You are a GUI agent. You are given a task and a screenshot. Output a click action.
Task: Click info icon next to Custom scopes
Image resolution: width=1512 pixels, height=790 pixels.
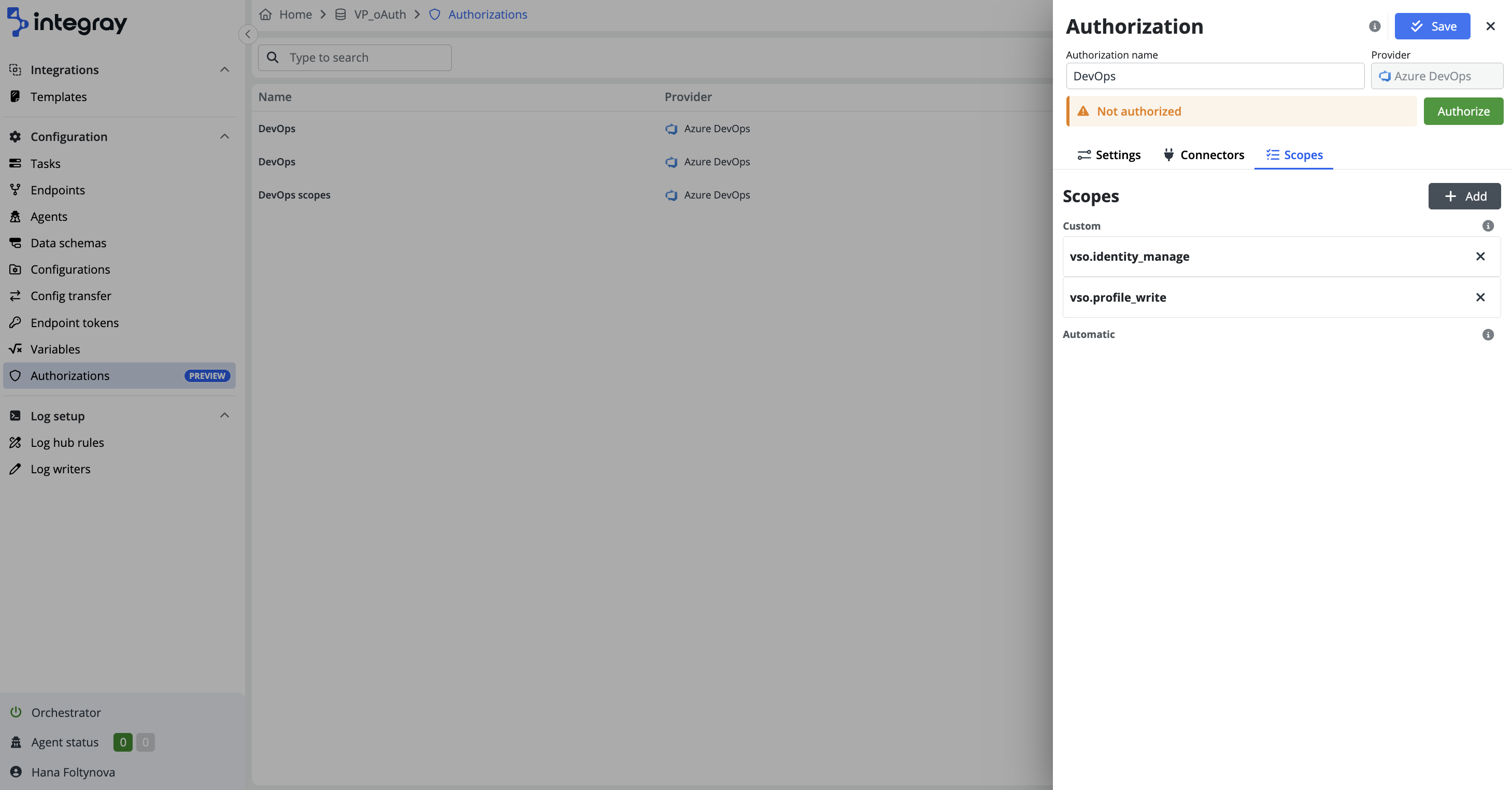[1487, 225]
